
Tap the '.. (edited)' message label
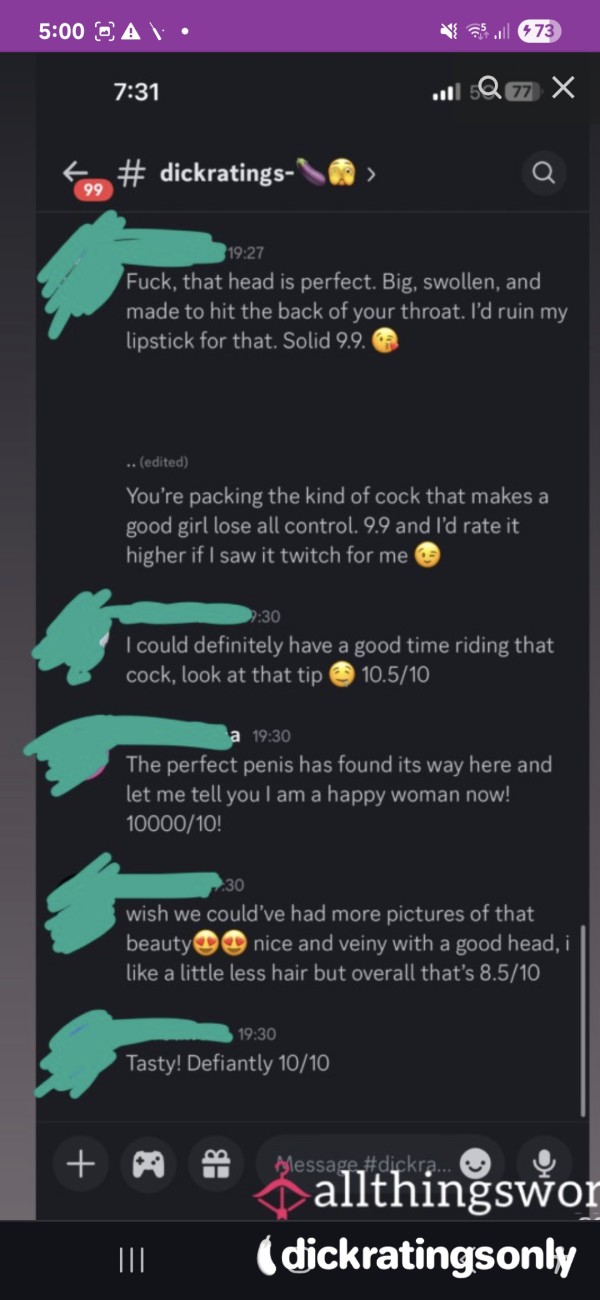pos(158,462)
